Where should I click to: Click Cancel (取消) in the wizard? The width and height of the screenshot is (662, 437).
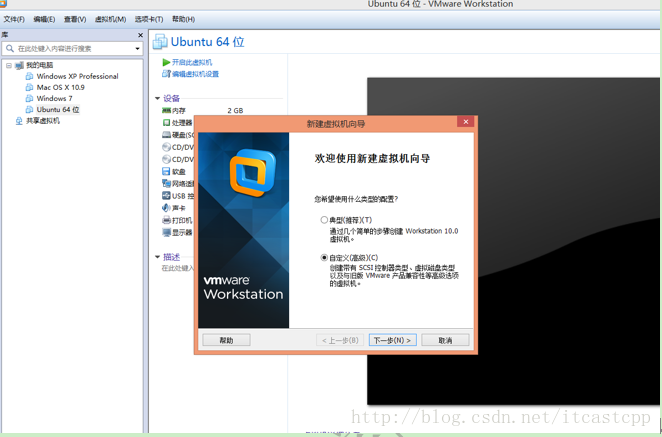pyautogui.click(x=445, y=340)
